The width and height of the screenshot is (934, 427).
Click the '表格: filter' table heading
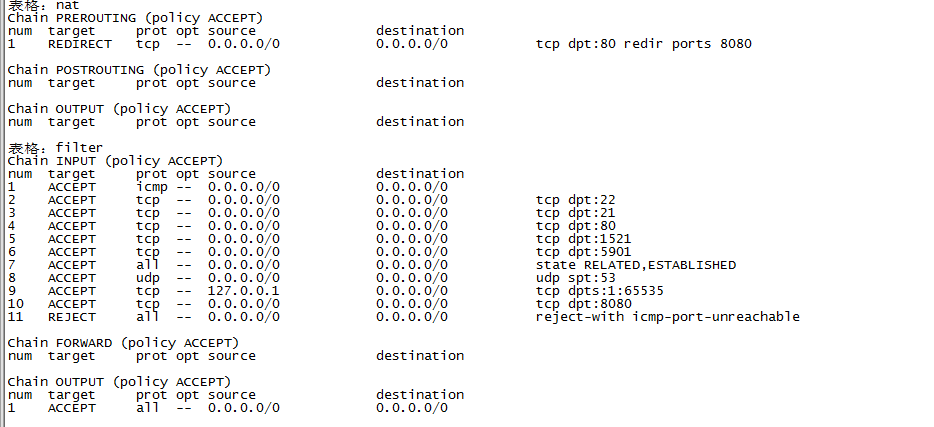[x=55, y=148]
